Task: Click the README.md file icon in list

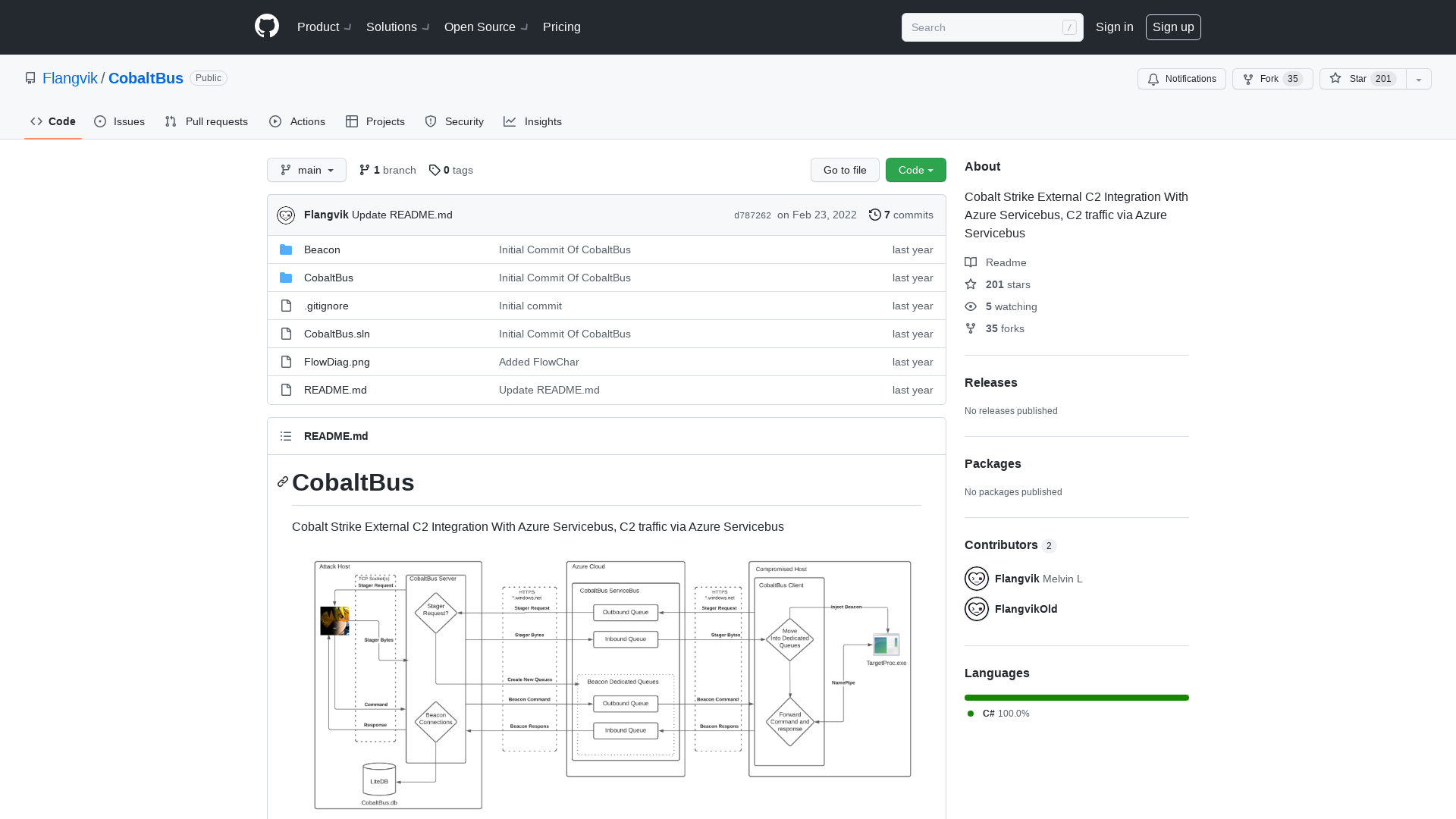Action: (x=286, y=390)
